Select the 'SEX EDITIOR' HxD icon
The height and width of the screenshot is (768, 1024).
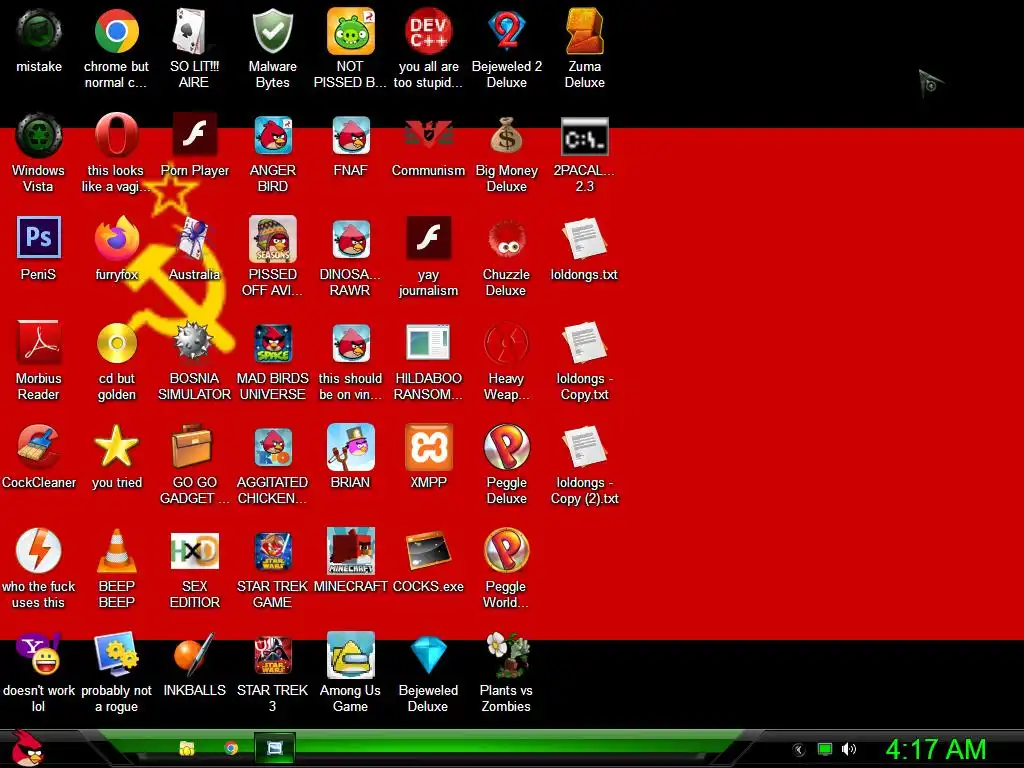tap(194, 551)
